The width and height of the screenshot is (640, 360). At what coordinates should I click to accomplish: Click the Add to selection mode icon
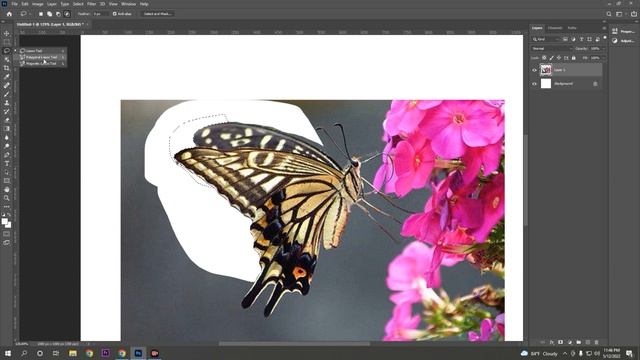tap(49, 14)
